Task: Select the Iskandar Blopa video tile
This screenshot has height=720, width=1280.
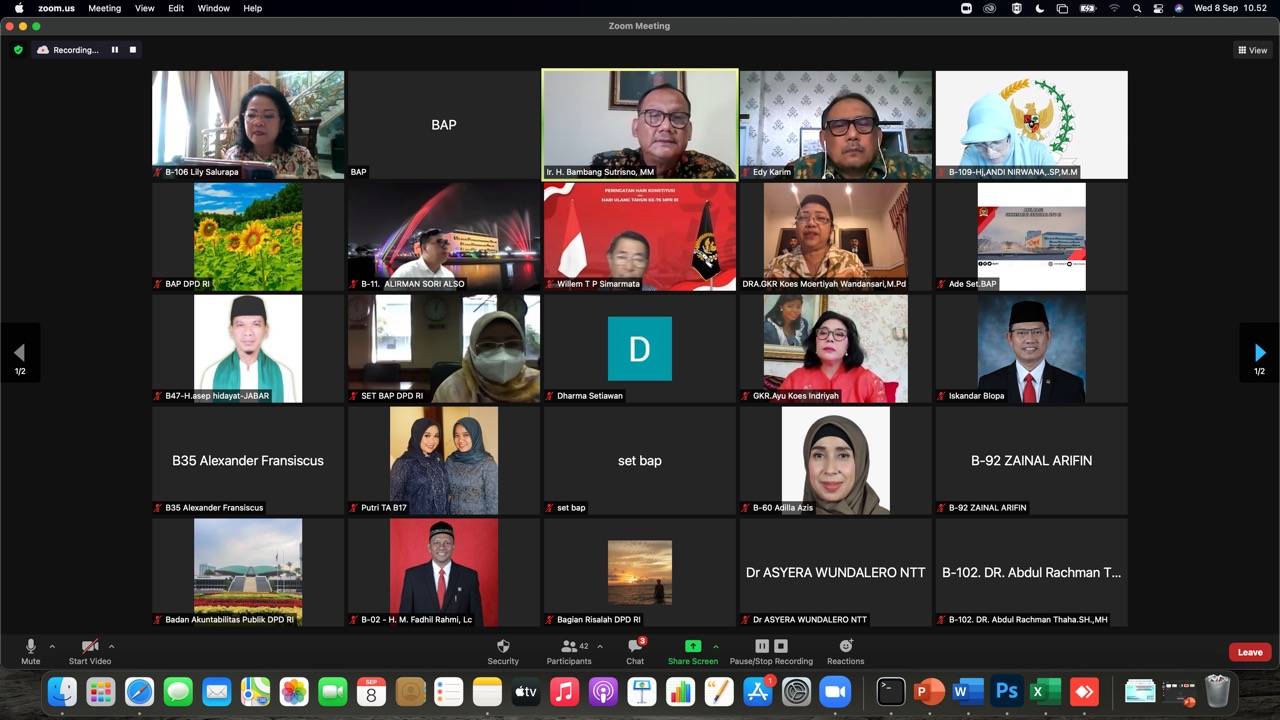Action: (x=1031, y=348)
